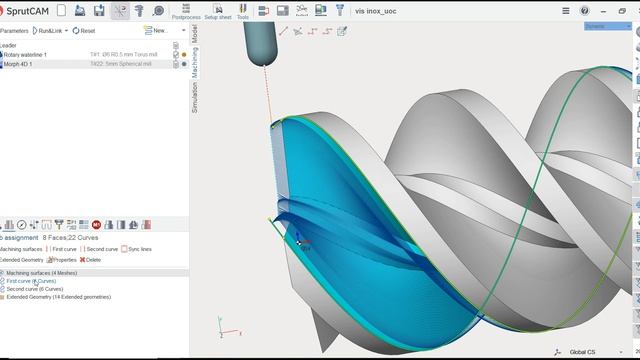Open the hamburger main menu
The image size is (640, 360).
coord(566,11)
